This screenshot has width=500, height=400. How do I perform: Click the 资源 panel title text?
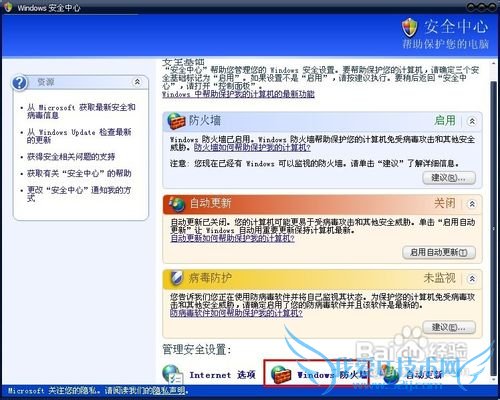point(46,82)
